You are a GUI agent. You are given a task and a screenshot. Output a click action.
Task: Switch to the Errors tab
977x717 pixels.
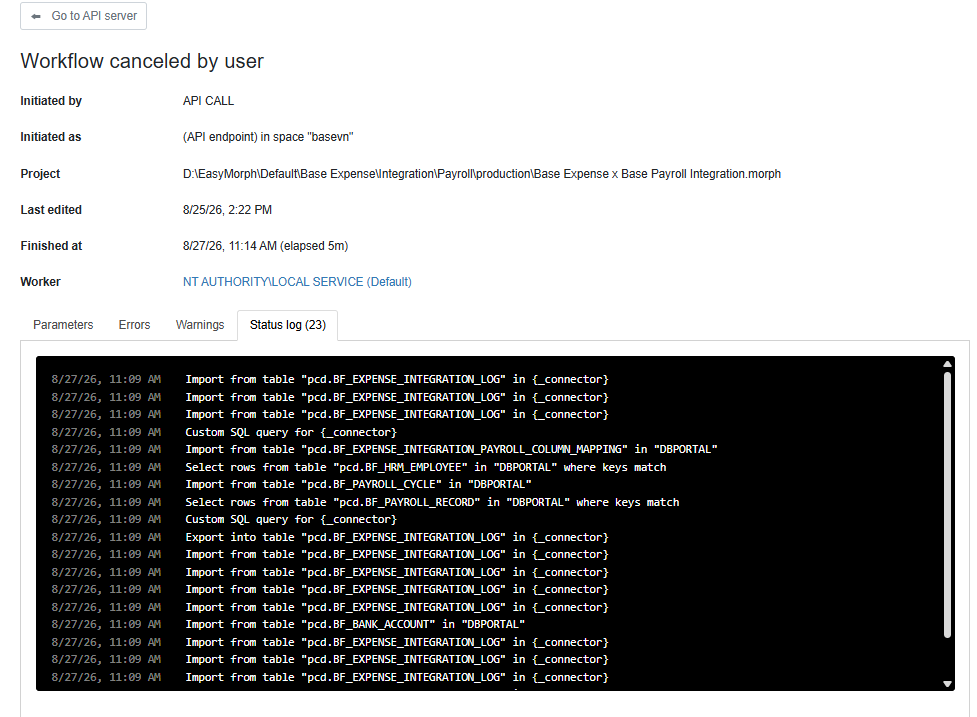135,325
